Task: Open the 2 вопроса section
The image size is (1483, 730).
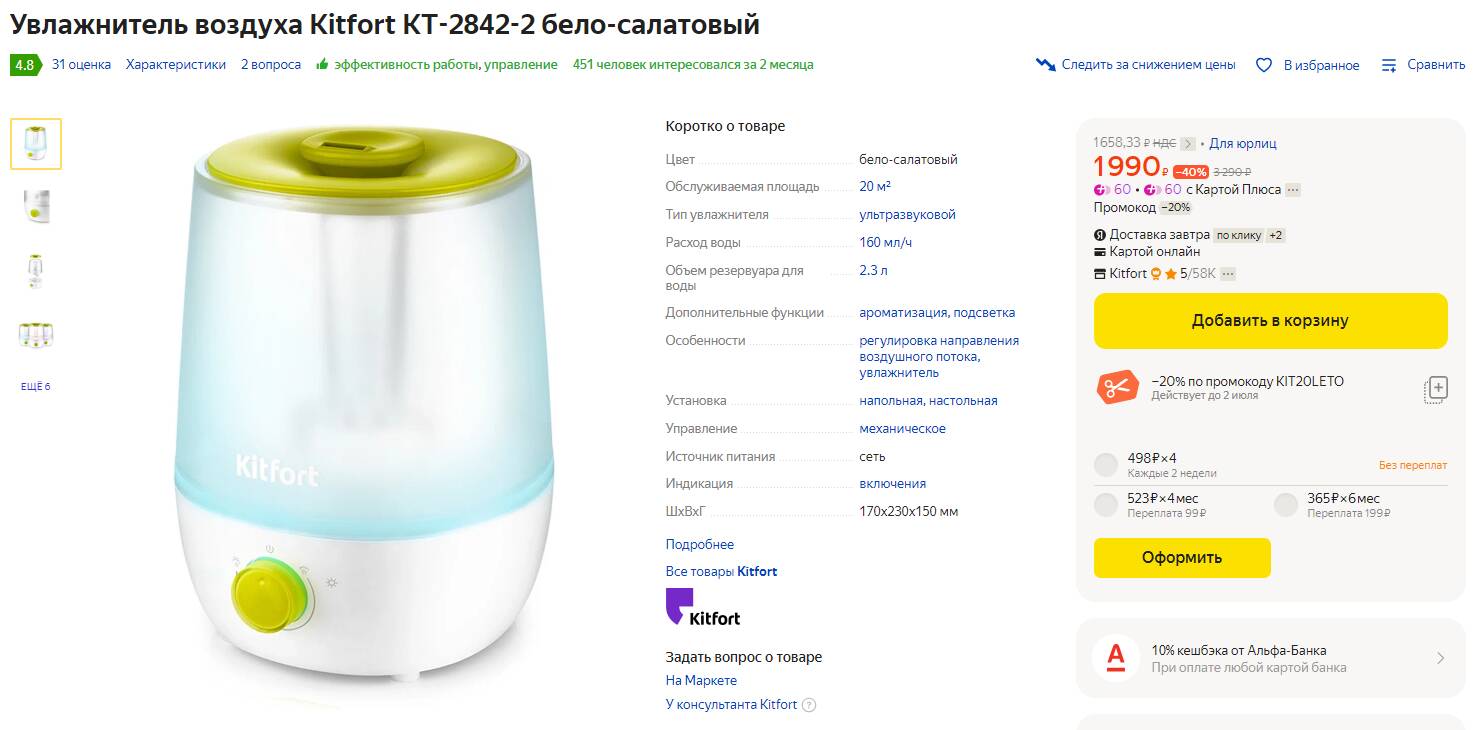Action: tap(271, 65)
